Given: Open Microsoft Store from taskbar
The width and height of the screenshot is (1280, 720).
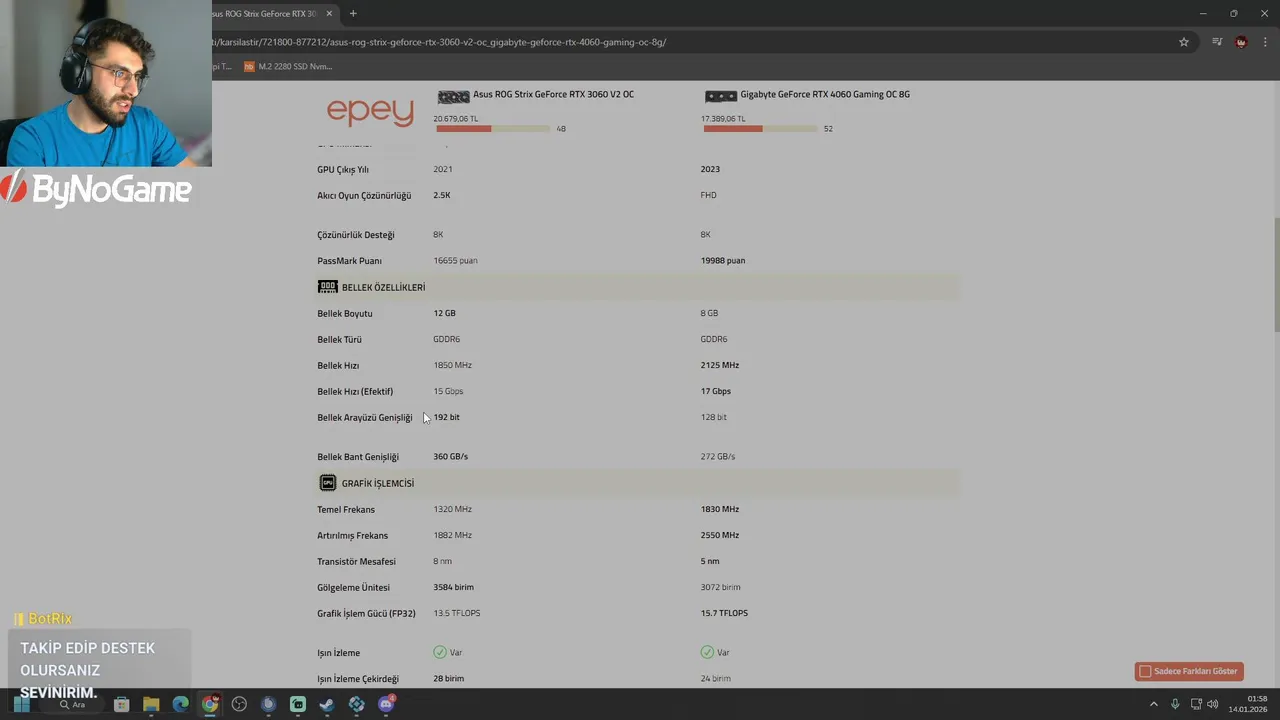Looking at the screenshot, I should click(121, 704).
